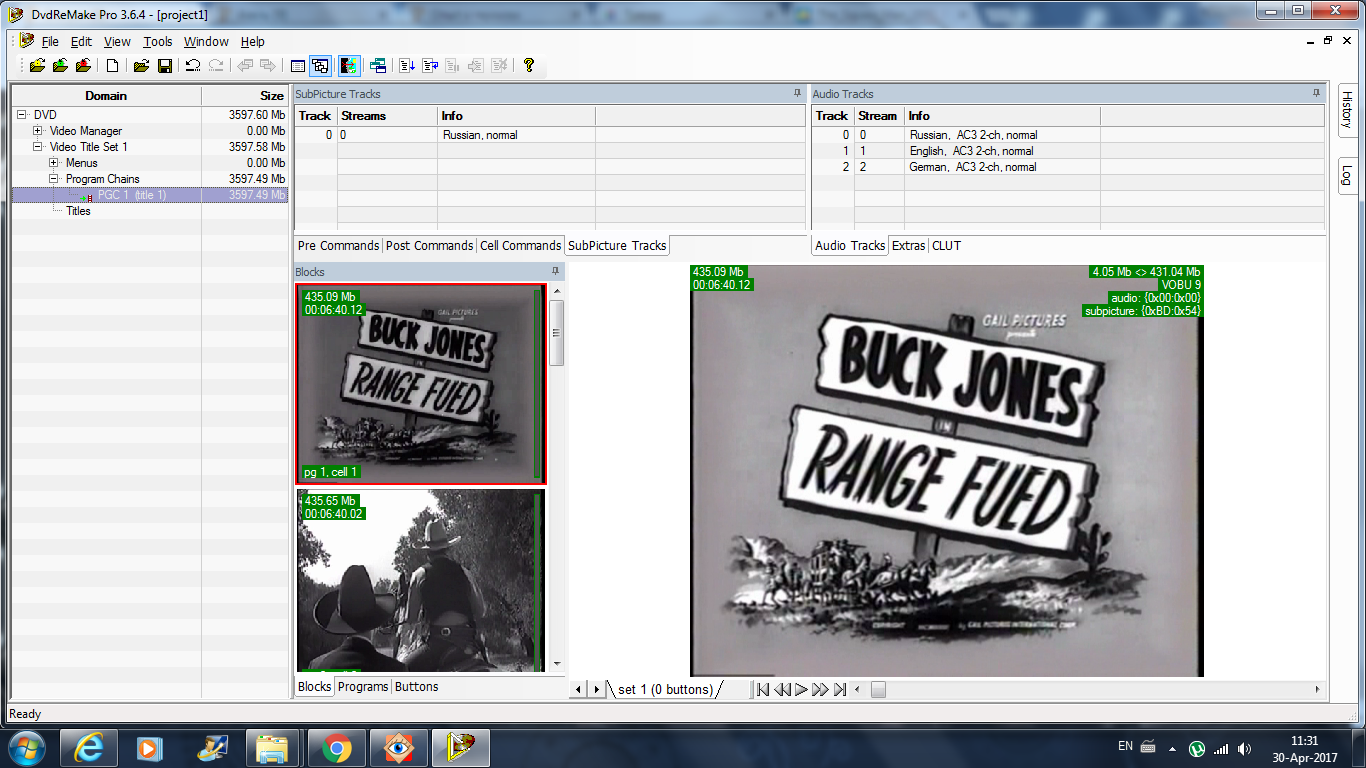Open a project with the folder icon
The image size is (1366, 768).
pyautogui.click(x=141, y=66)
